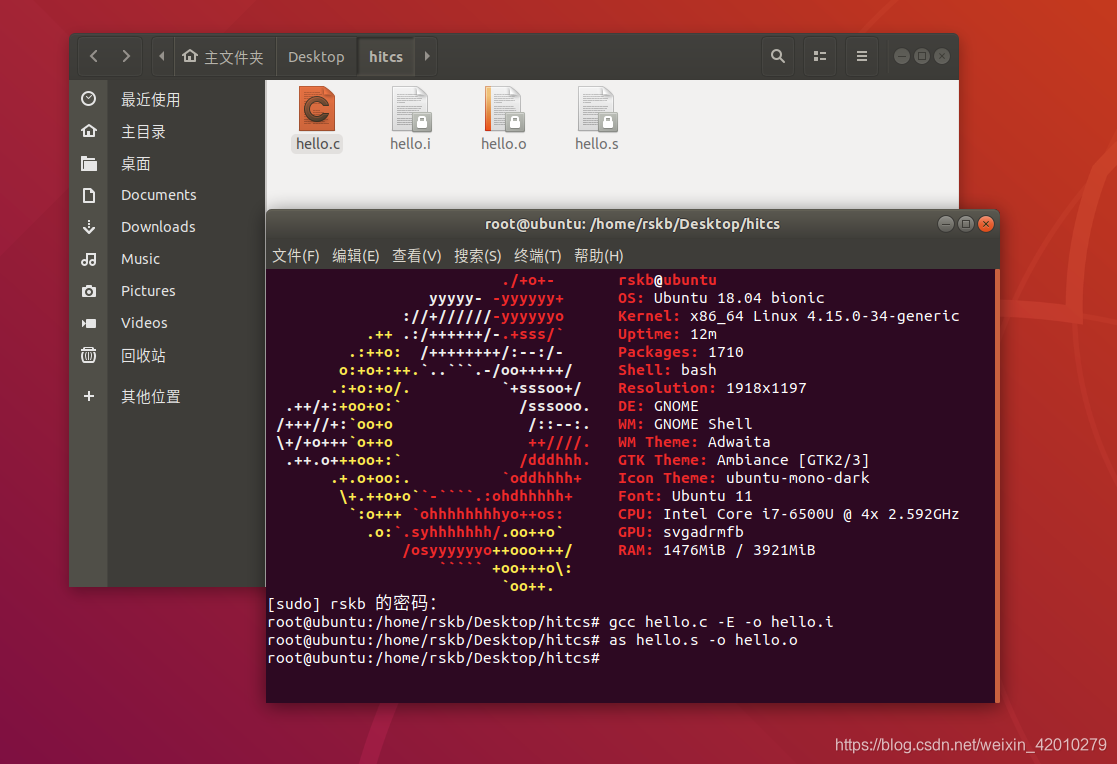Click the Music note icon in sidebar
Viewport: 1117px width, 764px height.
pyautogui.click(x=88, y=259)
